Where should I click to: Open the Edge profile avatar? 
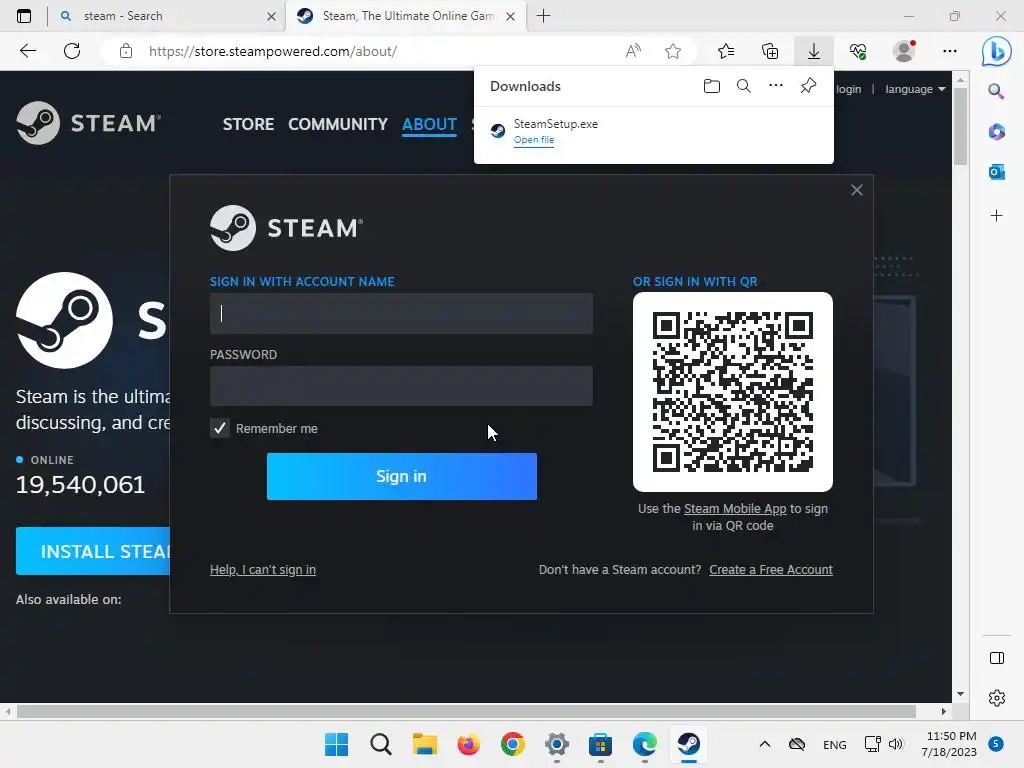click(904, 51)
